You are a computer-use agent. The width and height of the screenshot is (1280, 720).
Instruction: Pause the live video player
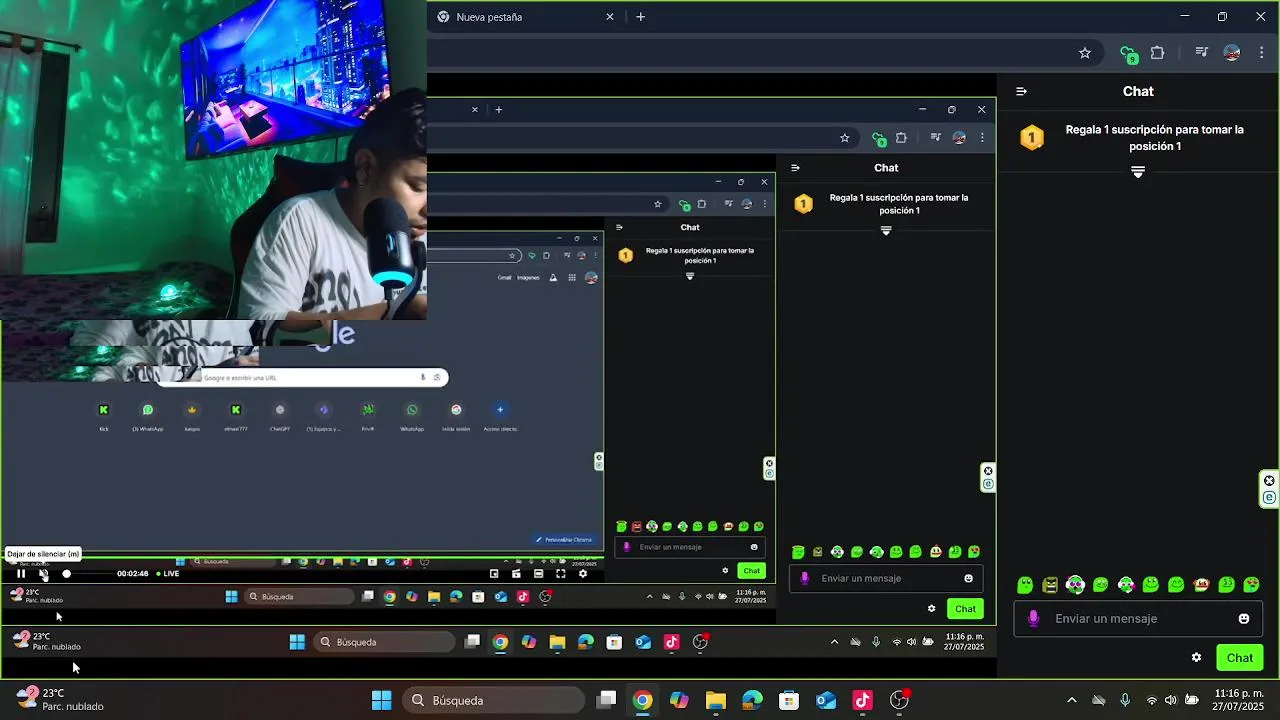pos(21,574)
